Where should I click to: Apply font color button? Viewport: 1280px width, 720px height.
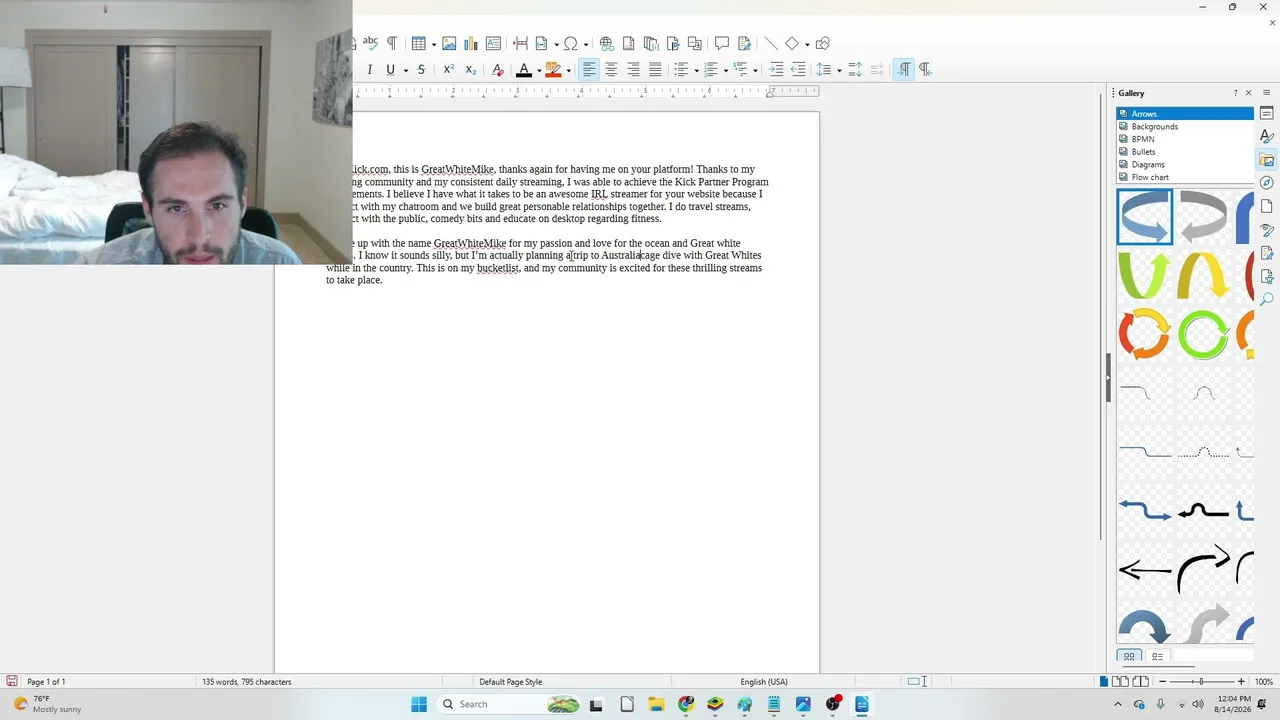coord(523,69)
